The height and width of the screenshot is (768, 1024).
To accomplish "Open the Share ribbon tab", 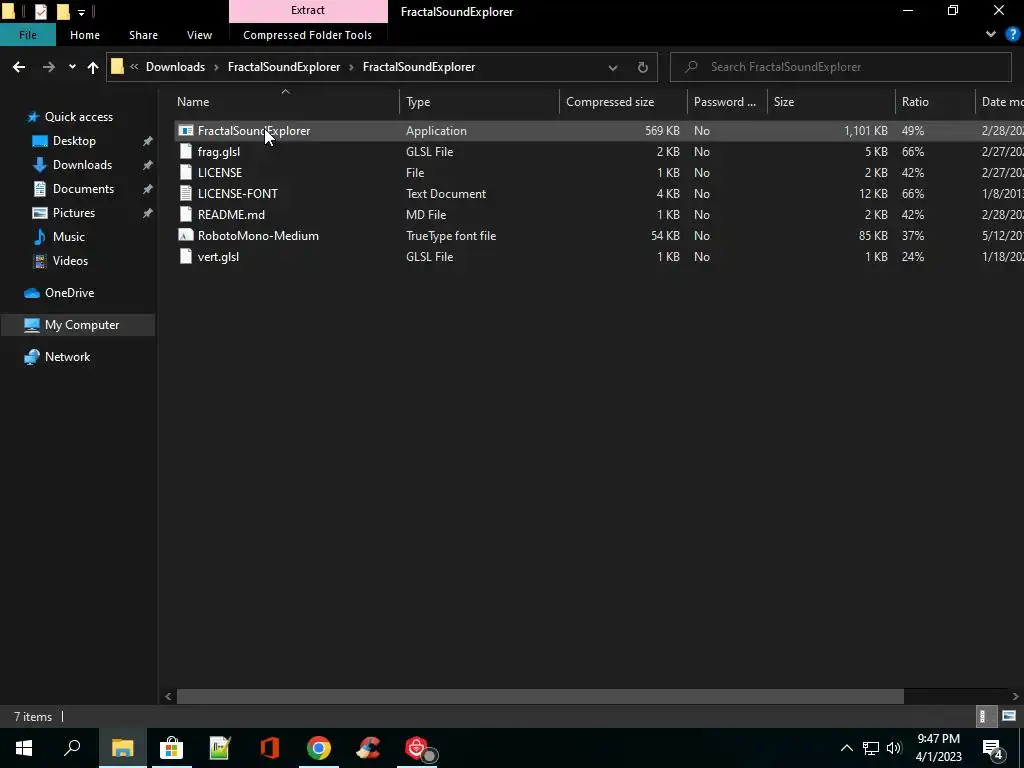I will click(x=143, y=35).
